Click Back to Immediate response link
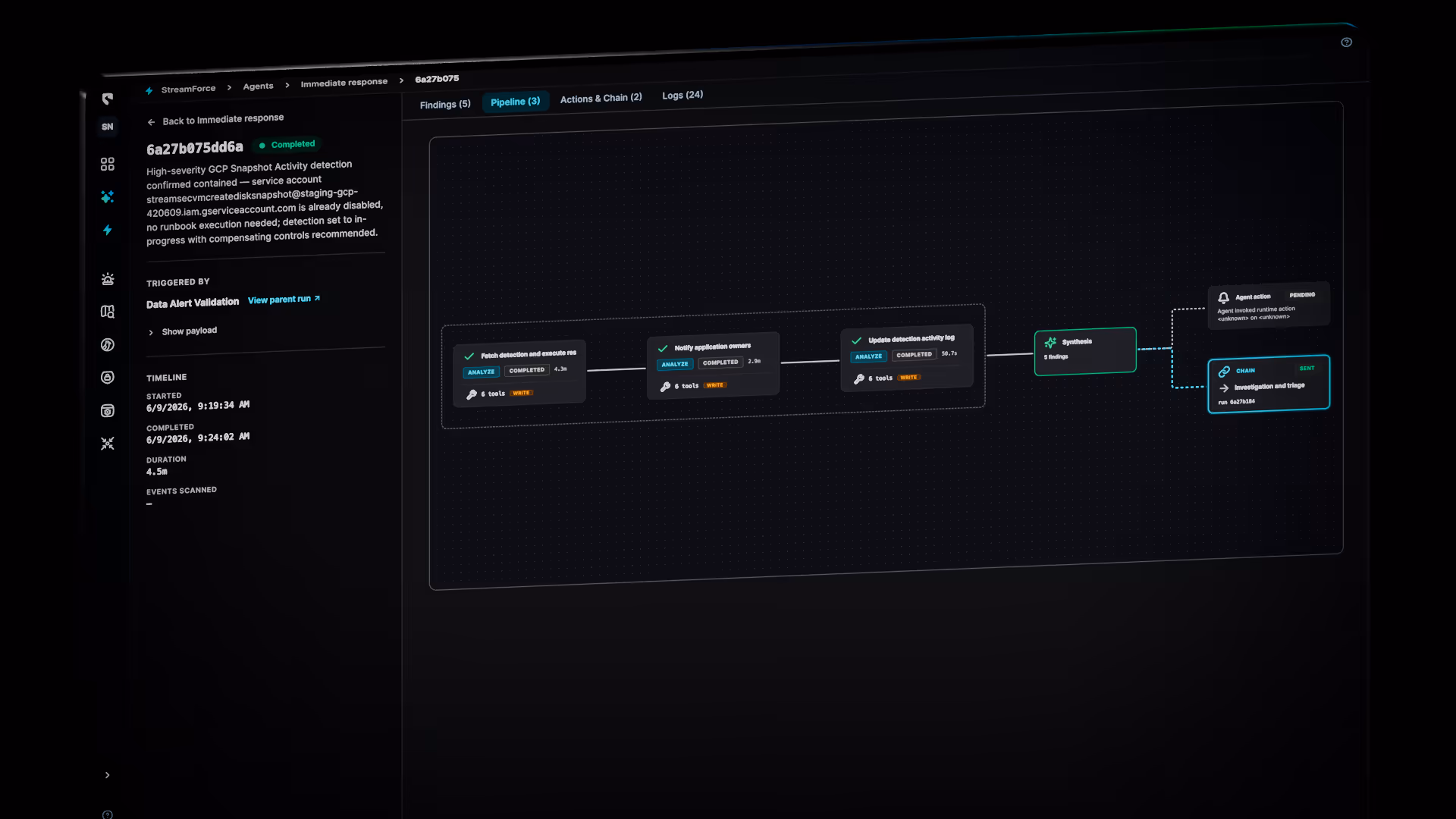Screen dimensions: 1456x819 215,120
